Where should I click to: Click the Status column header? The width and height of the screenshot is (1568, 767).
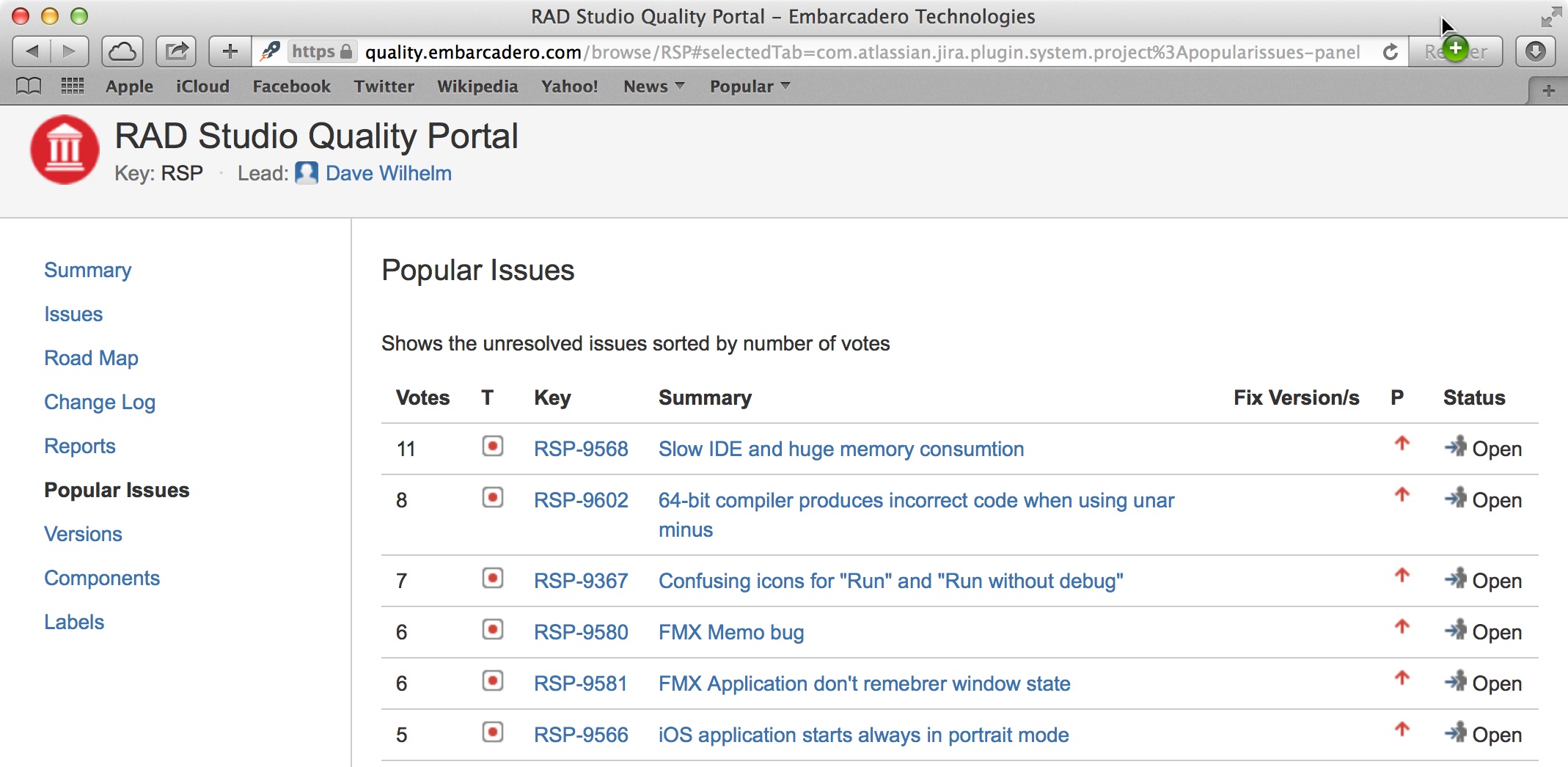click(1474, 397)
